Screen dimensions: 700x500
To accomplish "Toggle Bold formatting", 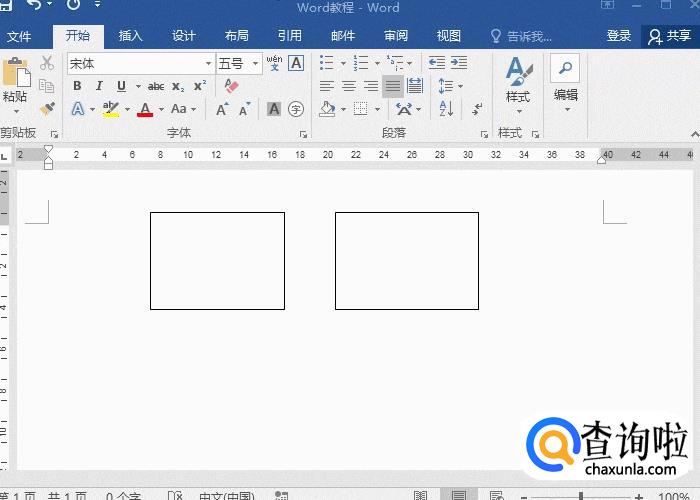I will 78,86.
